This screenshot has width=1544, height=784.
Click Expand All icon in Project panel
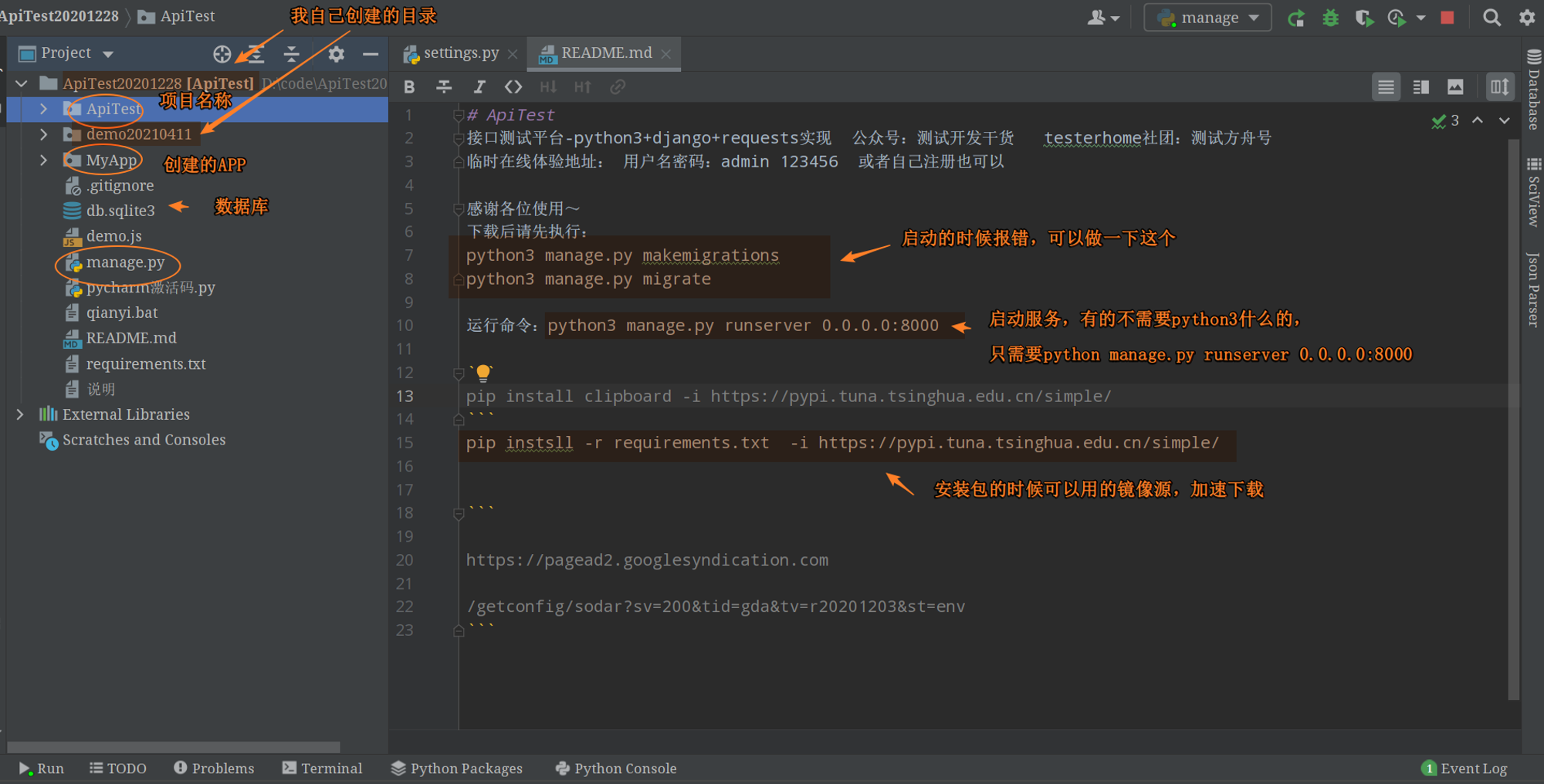point(256,53)
